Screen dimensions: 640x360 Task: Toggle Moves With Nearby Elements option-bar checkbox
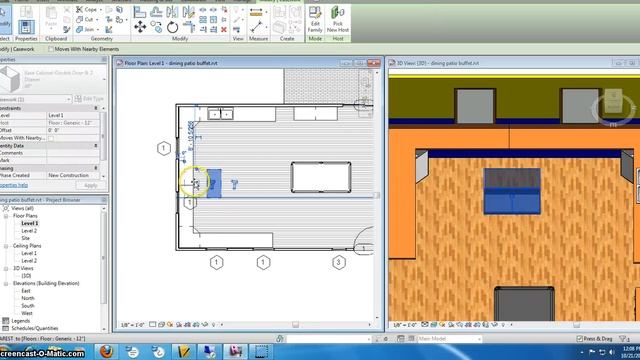coord(51,49)
